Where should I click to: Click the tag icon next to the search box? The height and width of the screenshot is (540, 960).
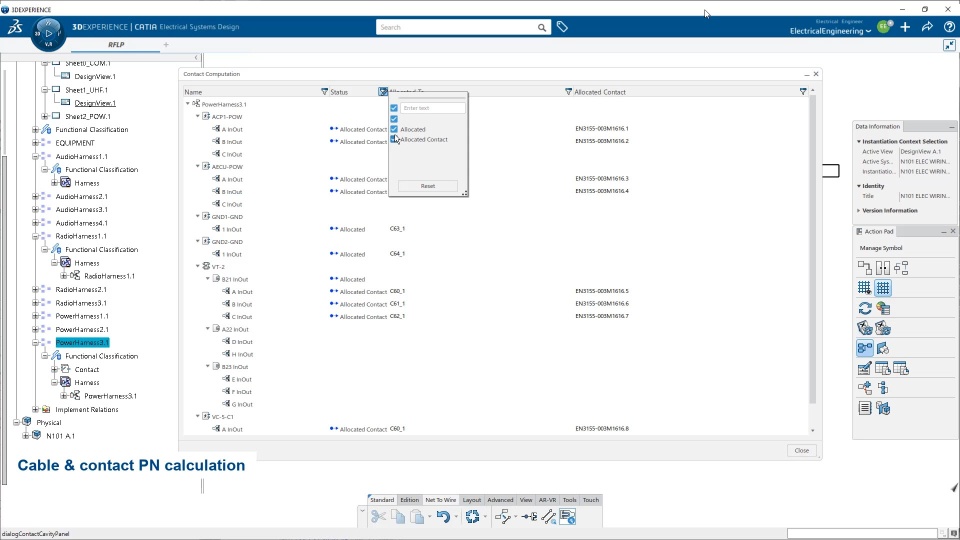pyautogui.click(x=562, y=27)
